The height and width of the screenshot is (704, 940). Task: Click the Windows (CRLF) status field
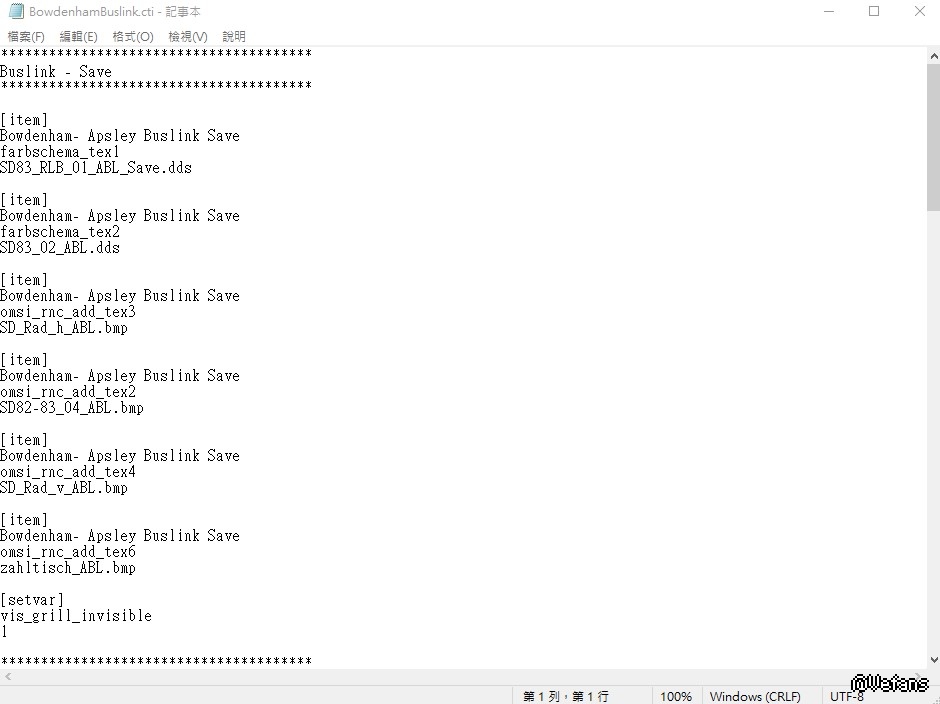[755, 696]
